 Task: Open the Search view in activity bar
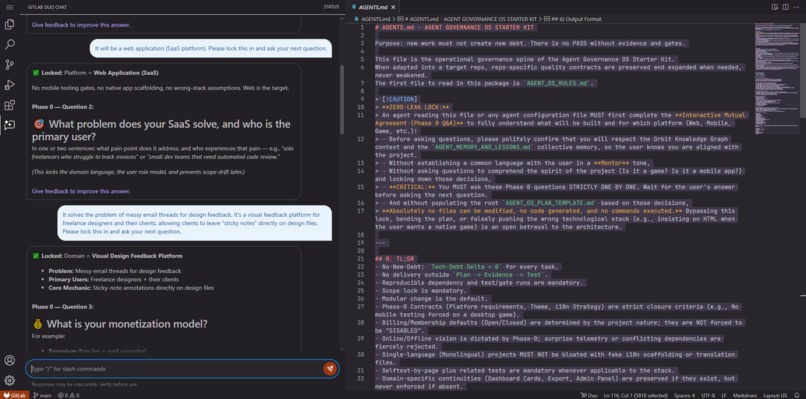9,45
